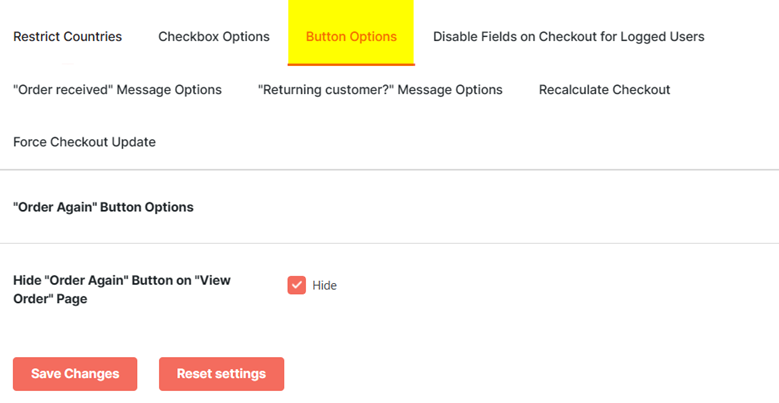The image size is (779, 403).
Task: Select the word "Page" in the setting label
Action: pos(74,300)
